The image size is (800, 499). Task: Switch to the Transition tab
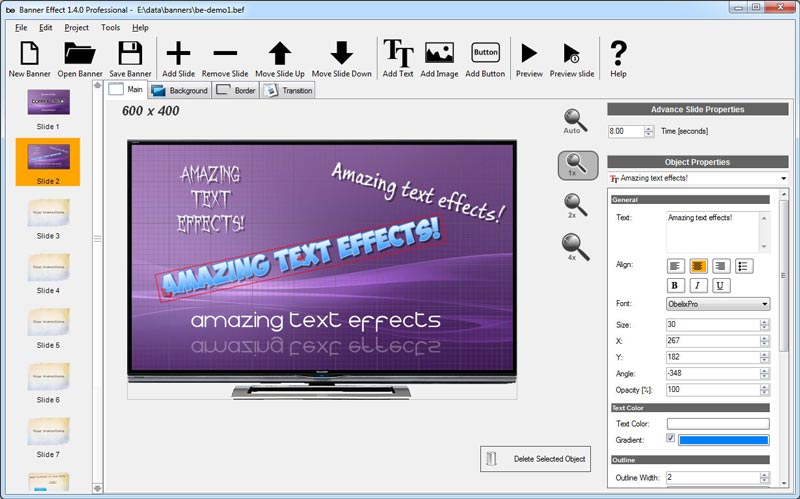(x=288, y=90)
